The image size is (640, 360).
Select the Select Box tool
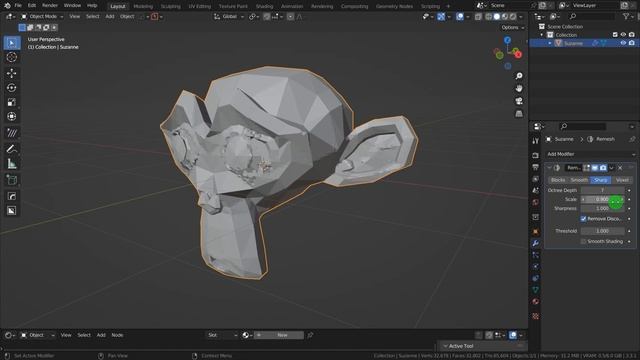(x=12, y=43)
